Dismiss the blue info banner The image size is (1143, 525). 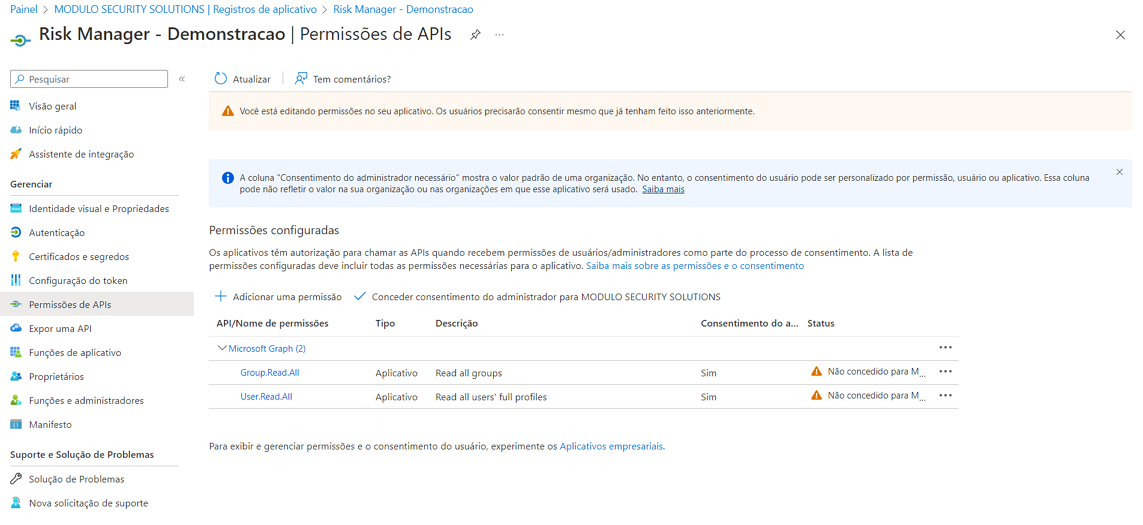pos(1120,172)
